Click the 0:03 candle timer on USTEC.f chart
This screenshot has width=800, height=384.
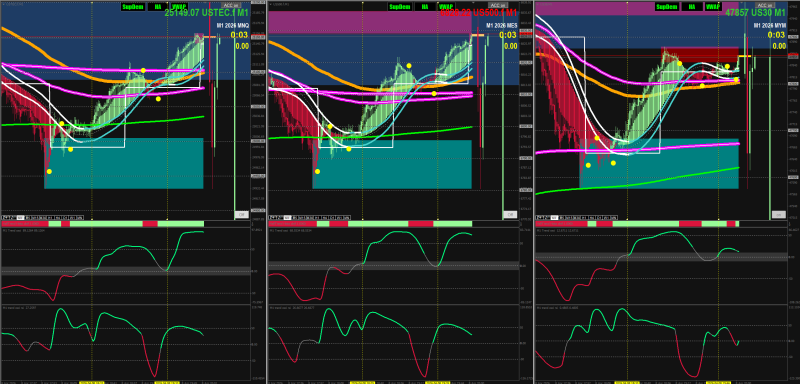(239, 35)
